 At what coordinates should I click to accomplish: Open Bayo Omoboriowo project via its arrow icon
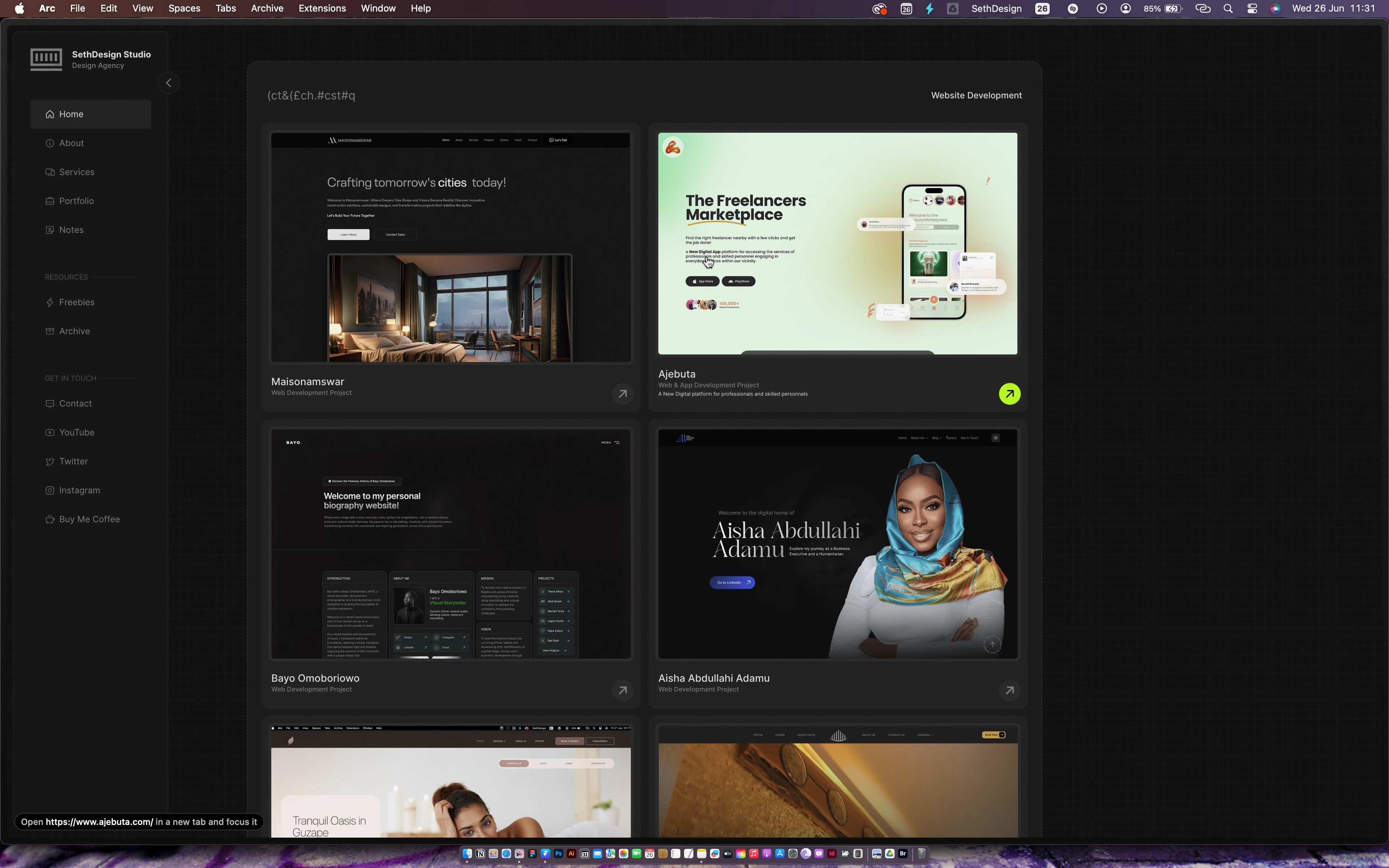pyautogui.click(x=623, y=690)
